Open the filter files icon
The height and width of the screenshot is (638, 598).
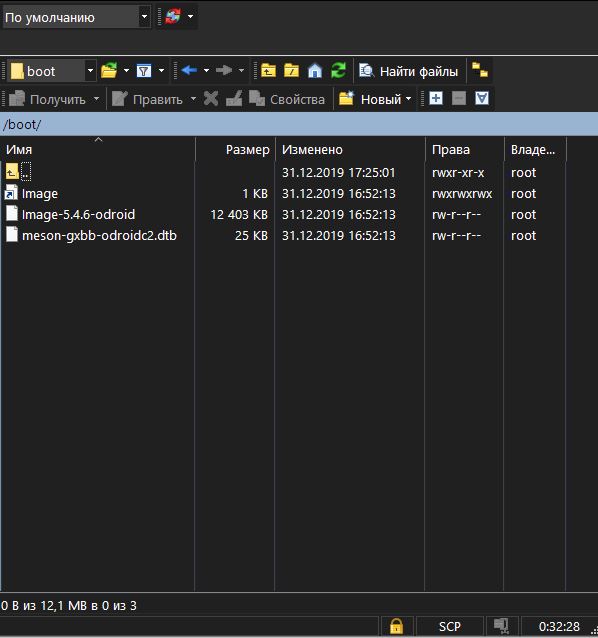pos(144,71)
